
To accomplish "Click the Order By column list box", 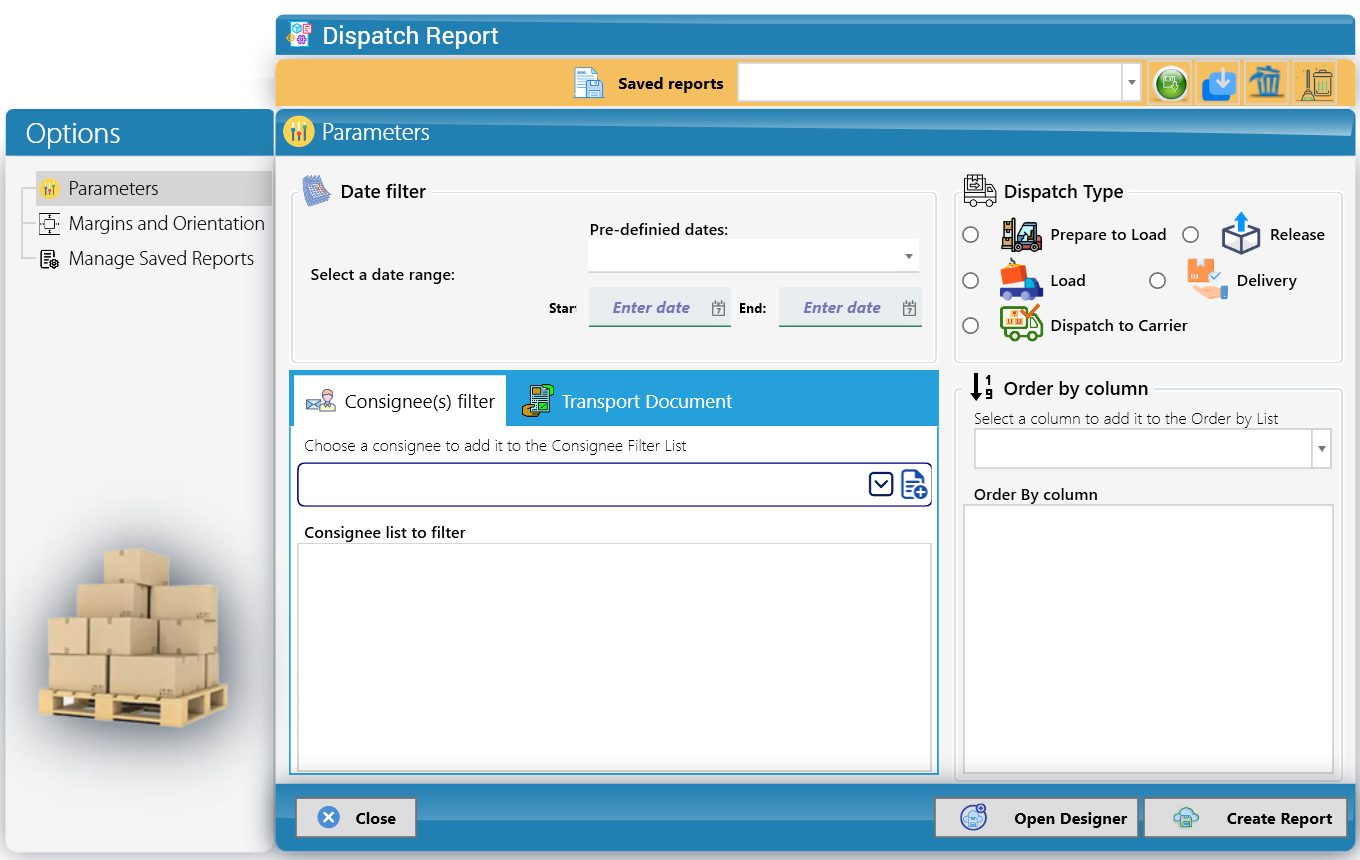I will 1148,639.
